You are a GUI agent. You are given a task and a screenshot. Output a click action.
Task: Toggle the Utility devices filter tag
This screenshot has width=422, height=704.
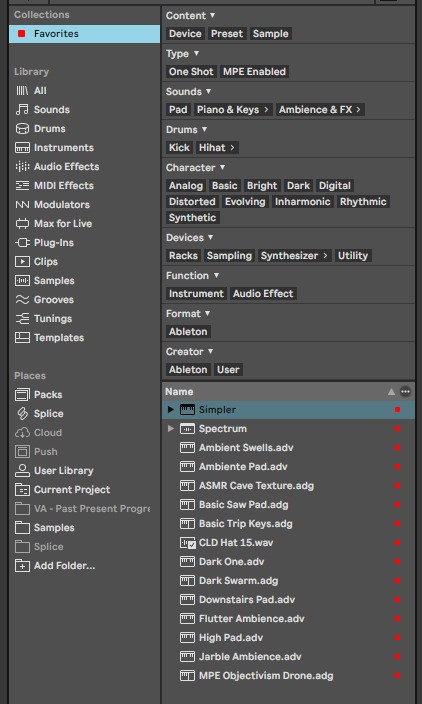352,256
